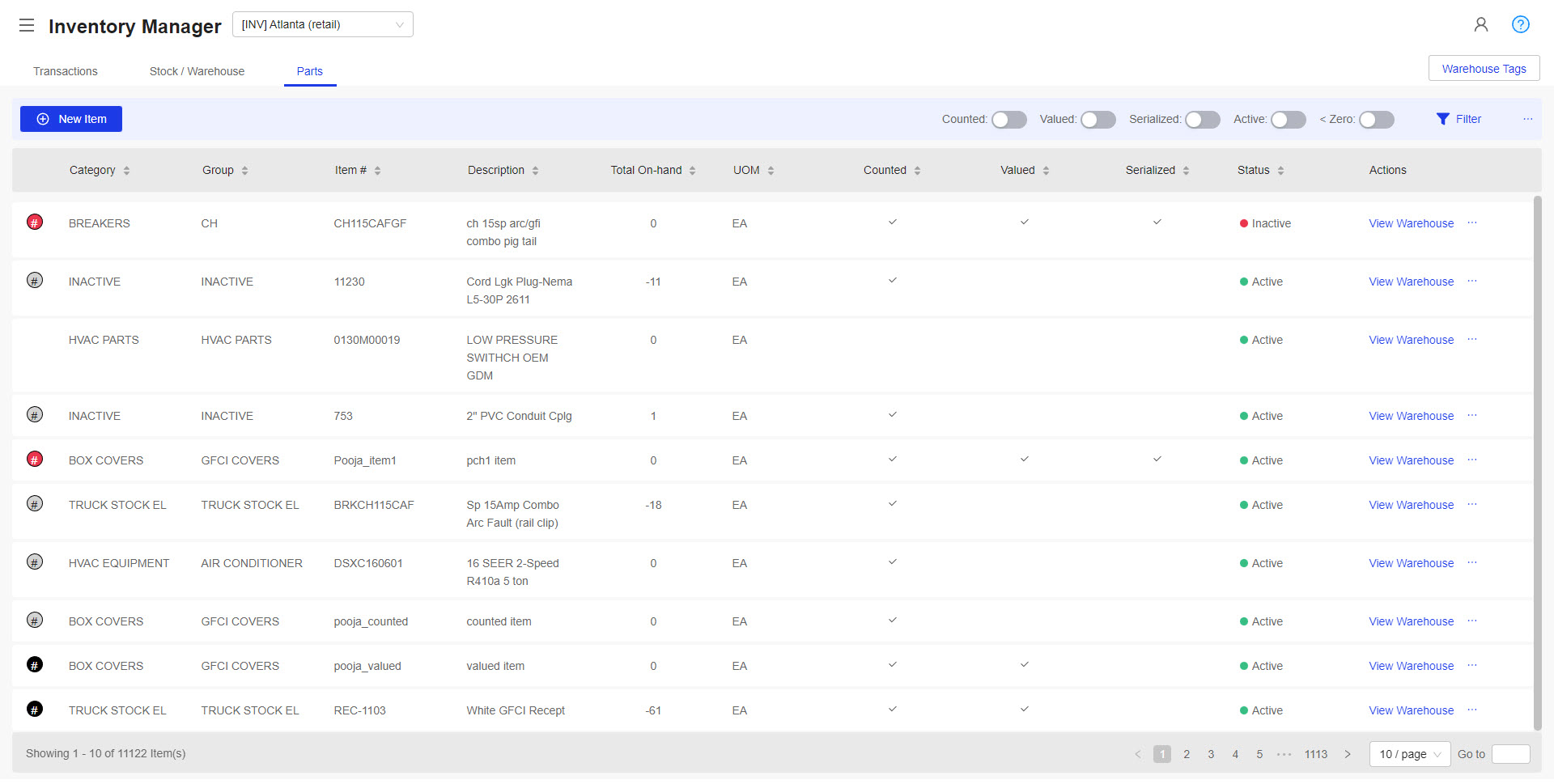Click the black hash icon for pooja_valued

point(35,664)
